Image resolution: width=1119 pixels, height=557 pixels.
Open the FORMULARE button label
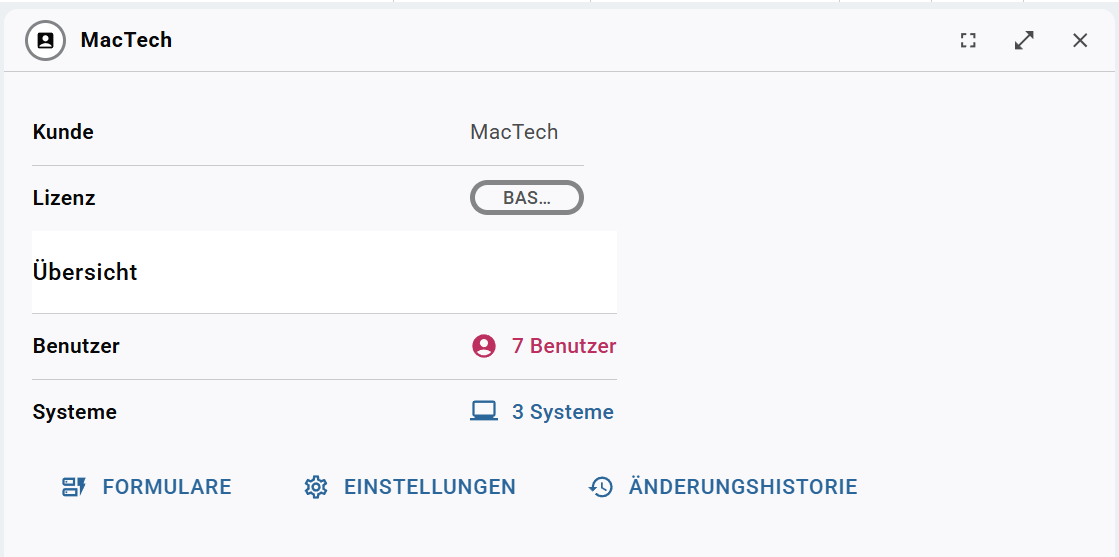(x=167, y=487)
